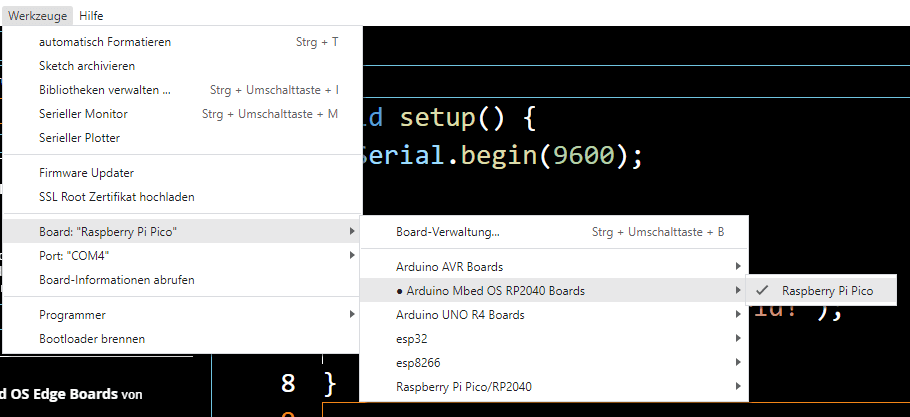Open the Serieller Plotter

[79, 138]
